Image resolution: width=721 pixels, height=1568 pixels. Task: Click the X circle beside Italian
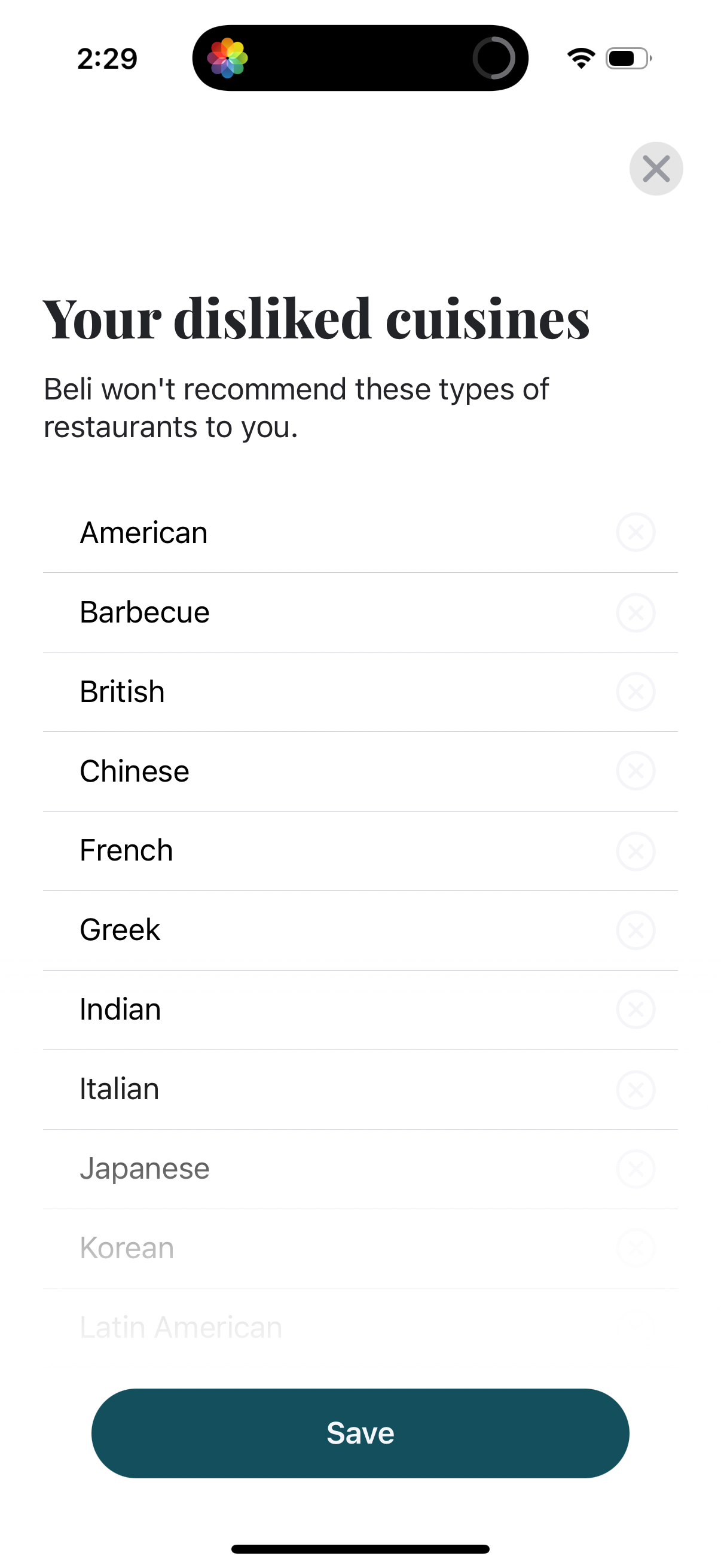[636, 1089]
